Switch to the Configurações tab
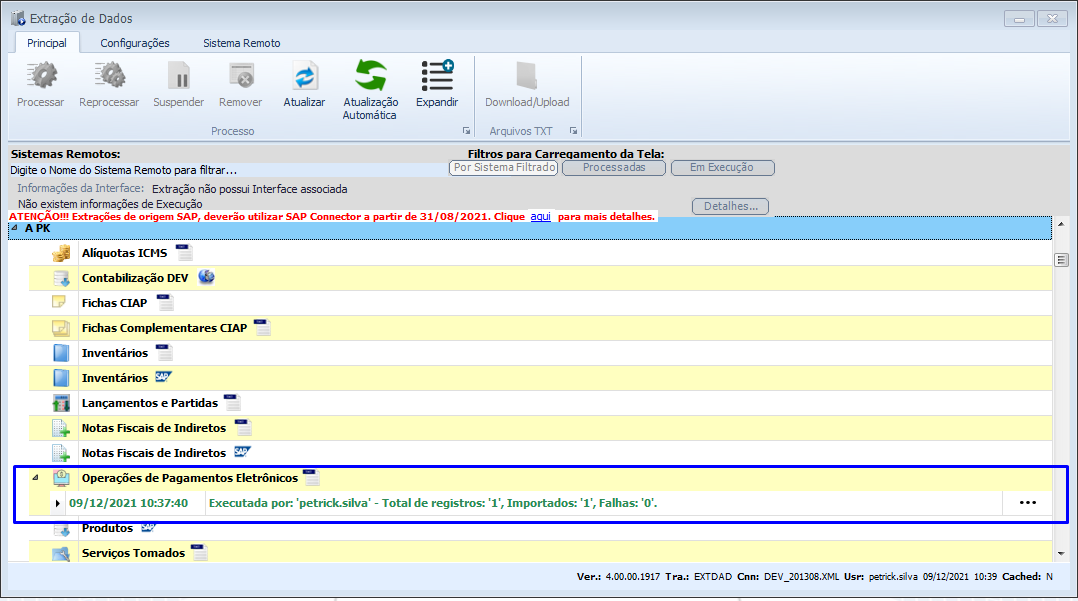This screenshot has width=1078, height=601. coord(135,43)
